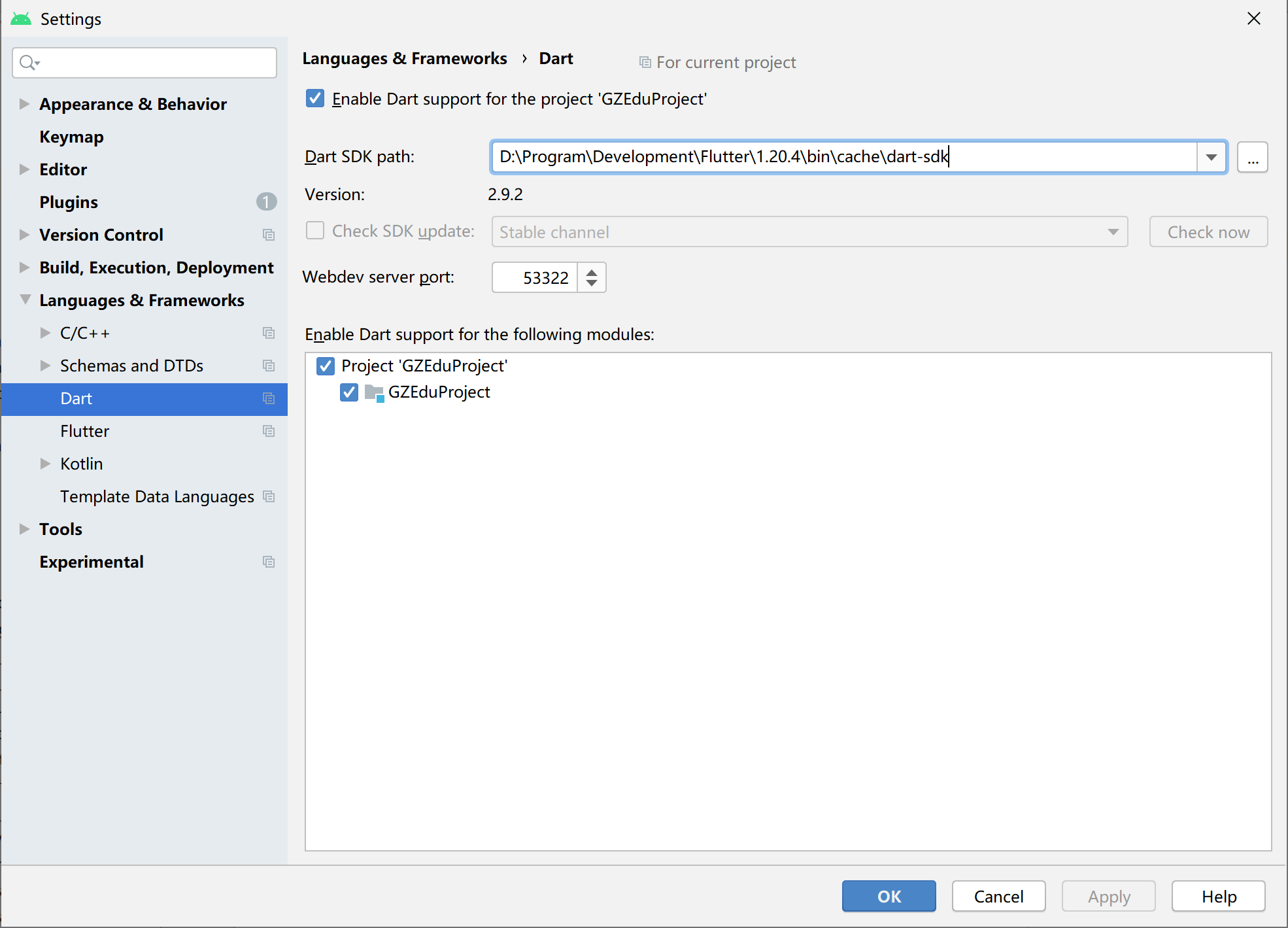Viewport: 1288px width, 928px height.
Task: Click the OK button
Action: 889,896
